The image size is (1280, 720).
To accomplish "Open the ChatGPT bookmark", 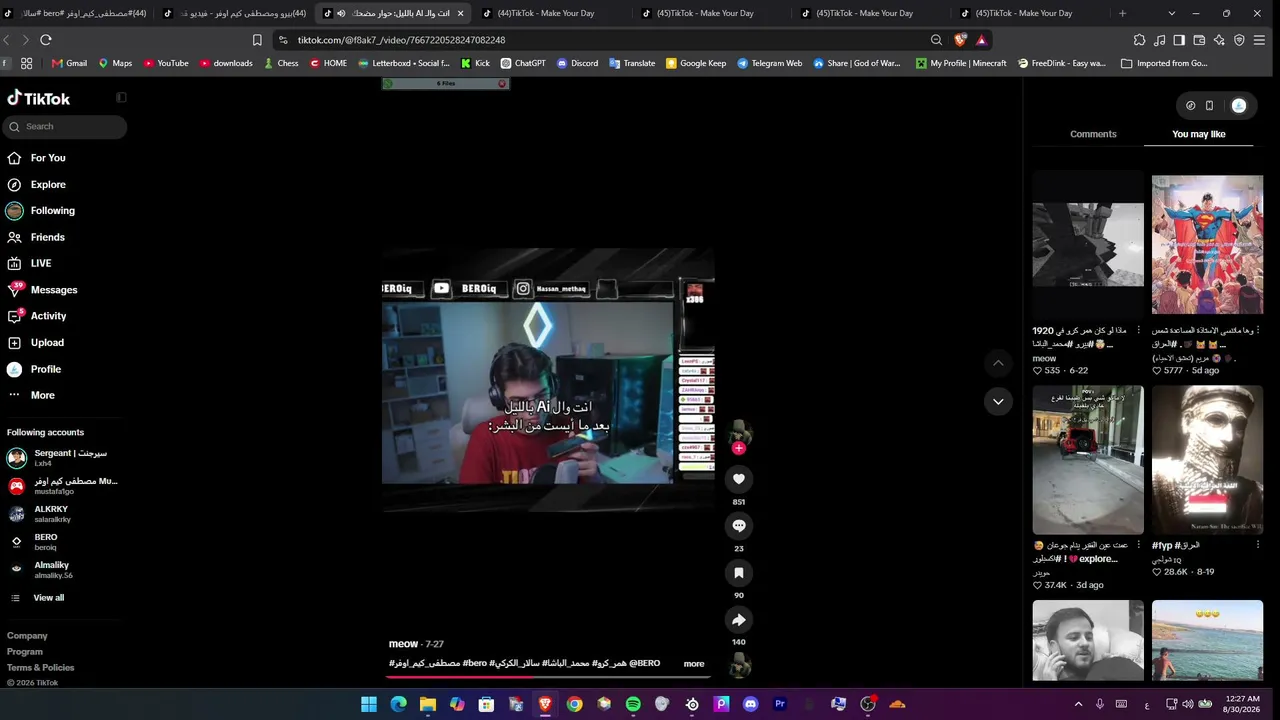I will click(523, 63).
